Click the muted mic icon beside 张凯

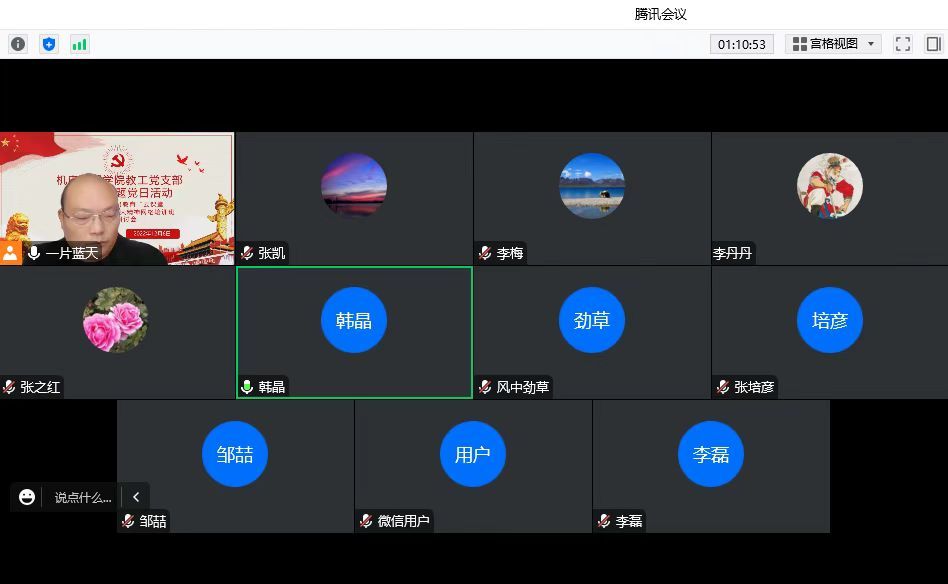click(247, 254)
